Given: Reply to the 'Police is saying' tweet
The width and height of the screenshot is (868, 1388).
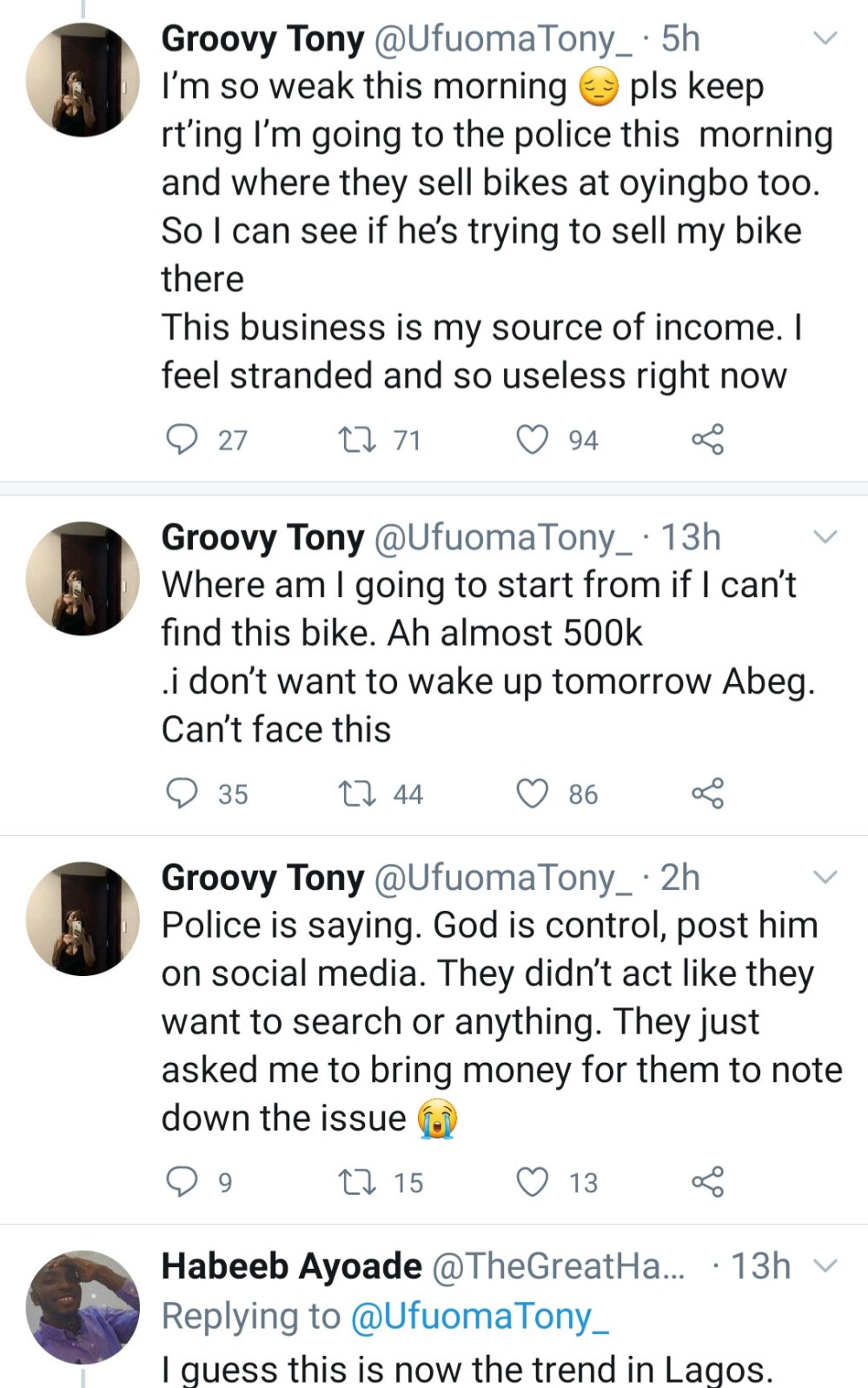Looking at the screenshot, I should tap(182, 1182).
